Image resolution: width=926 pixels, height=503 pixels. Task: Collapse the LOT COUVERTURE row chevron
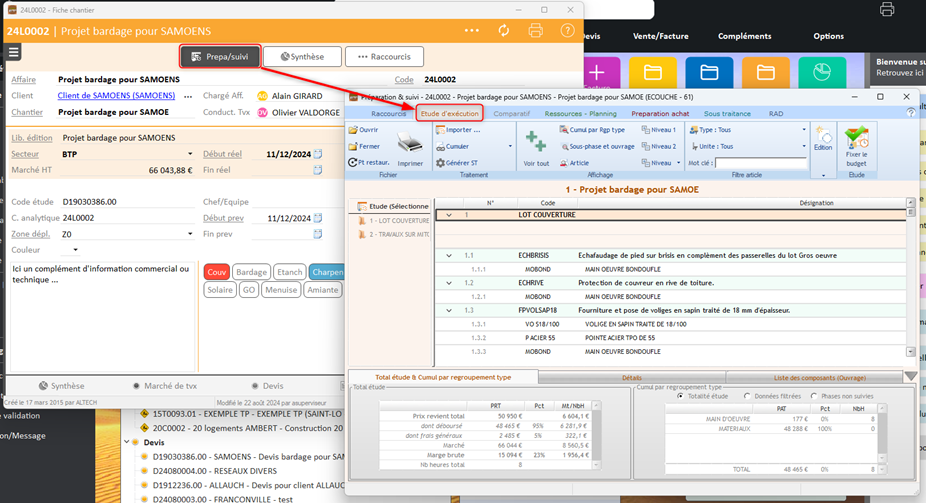tap(449, 215)
